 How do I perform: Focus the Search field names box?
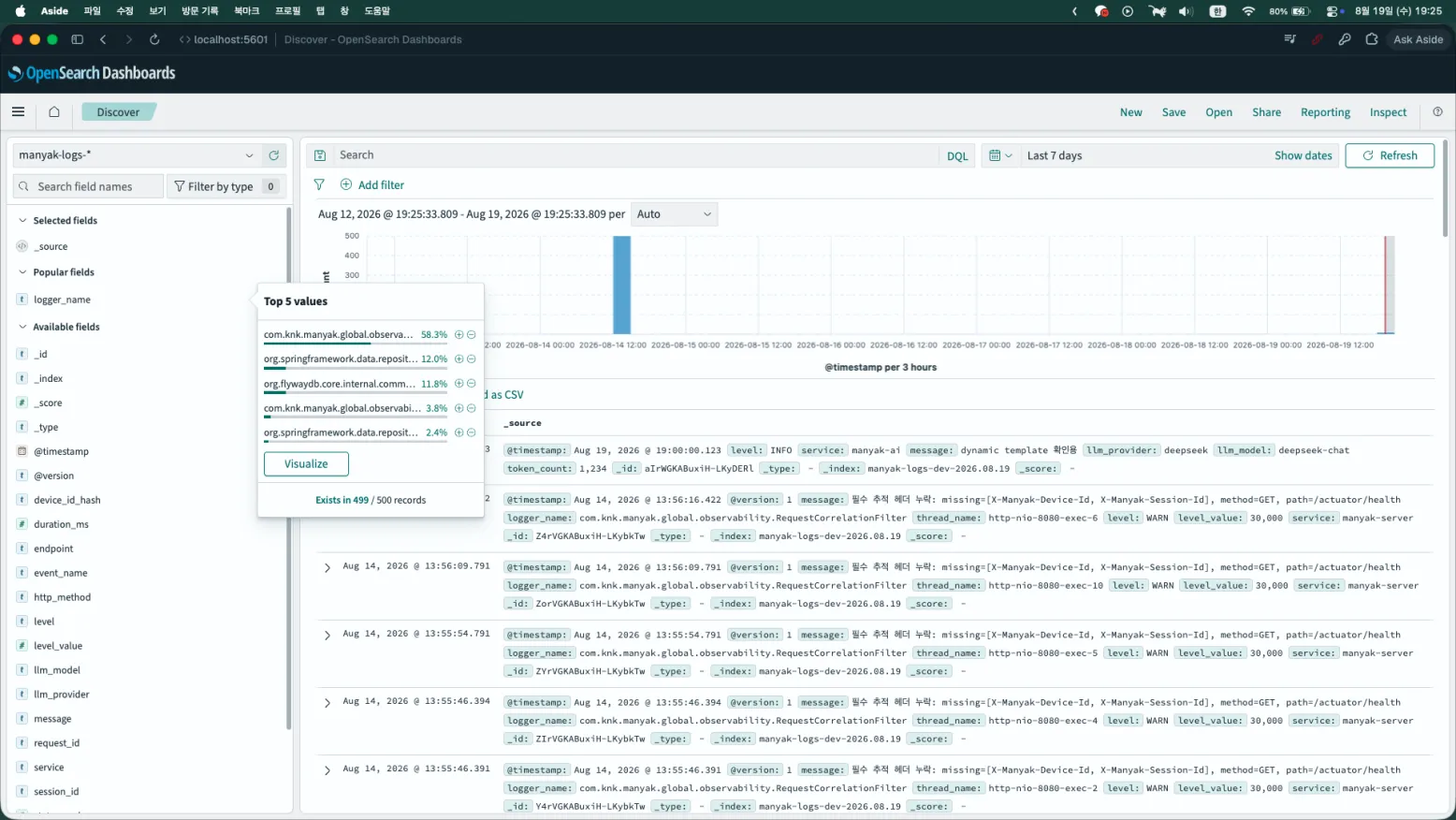point(88,186)
